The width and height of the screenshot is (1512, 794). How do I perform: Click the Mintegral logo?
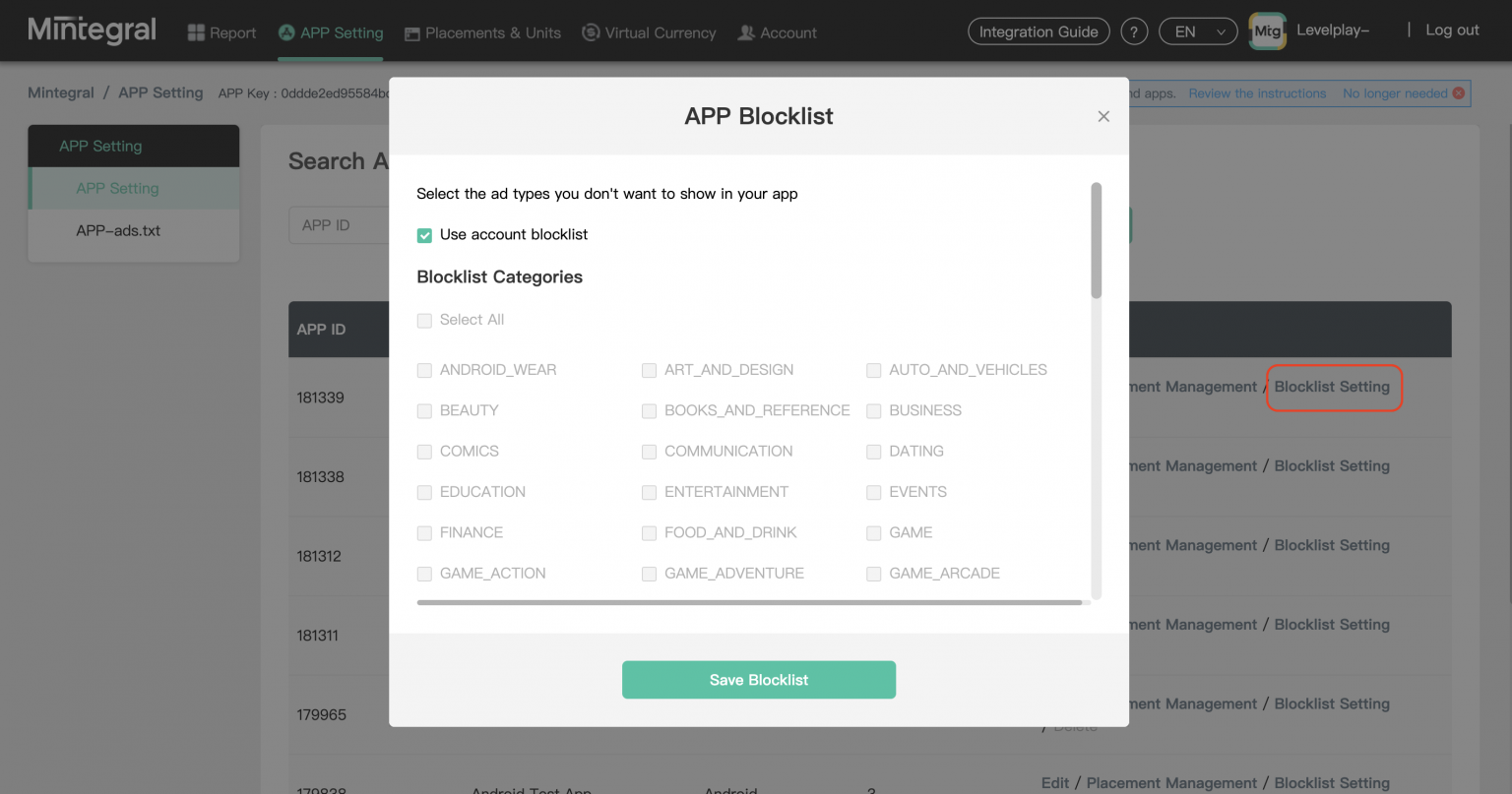92,30
